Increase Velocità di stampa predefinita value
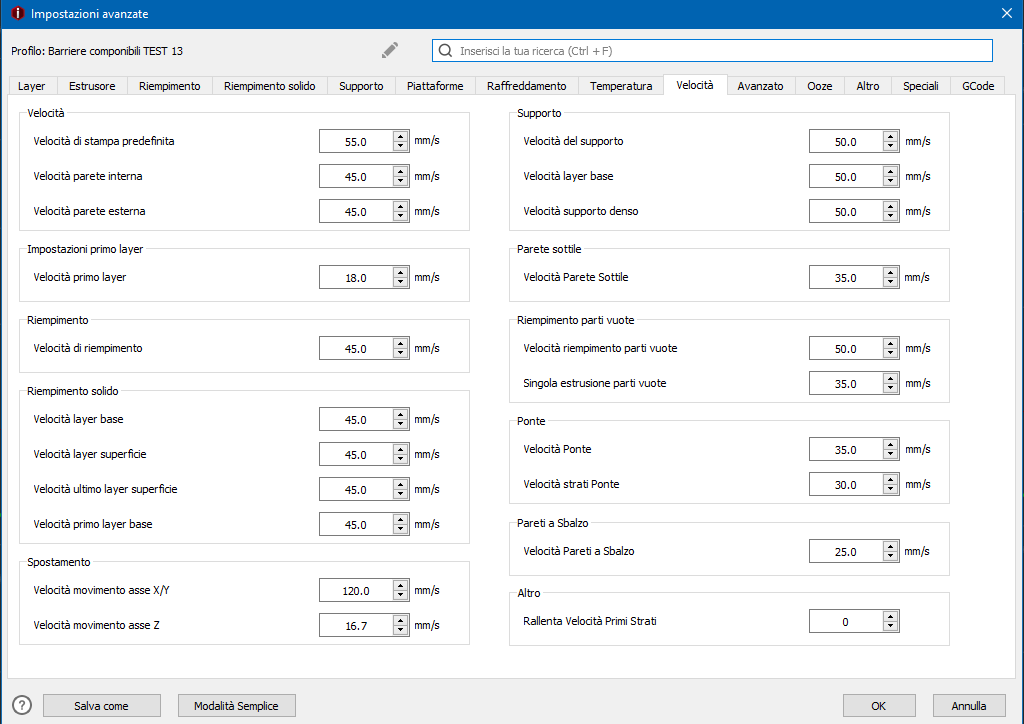 point(400,136)
